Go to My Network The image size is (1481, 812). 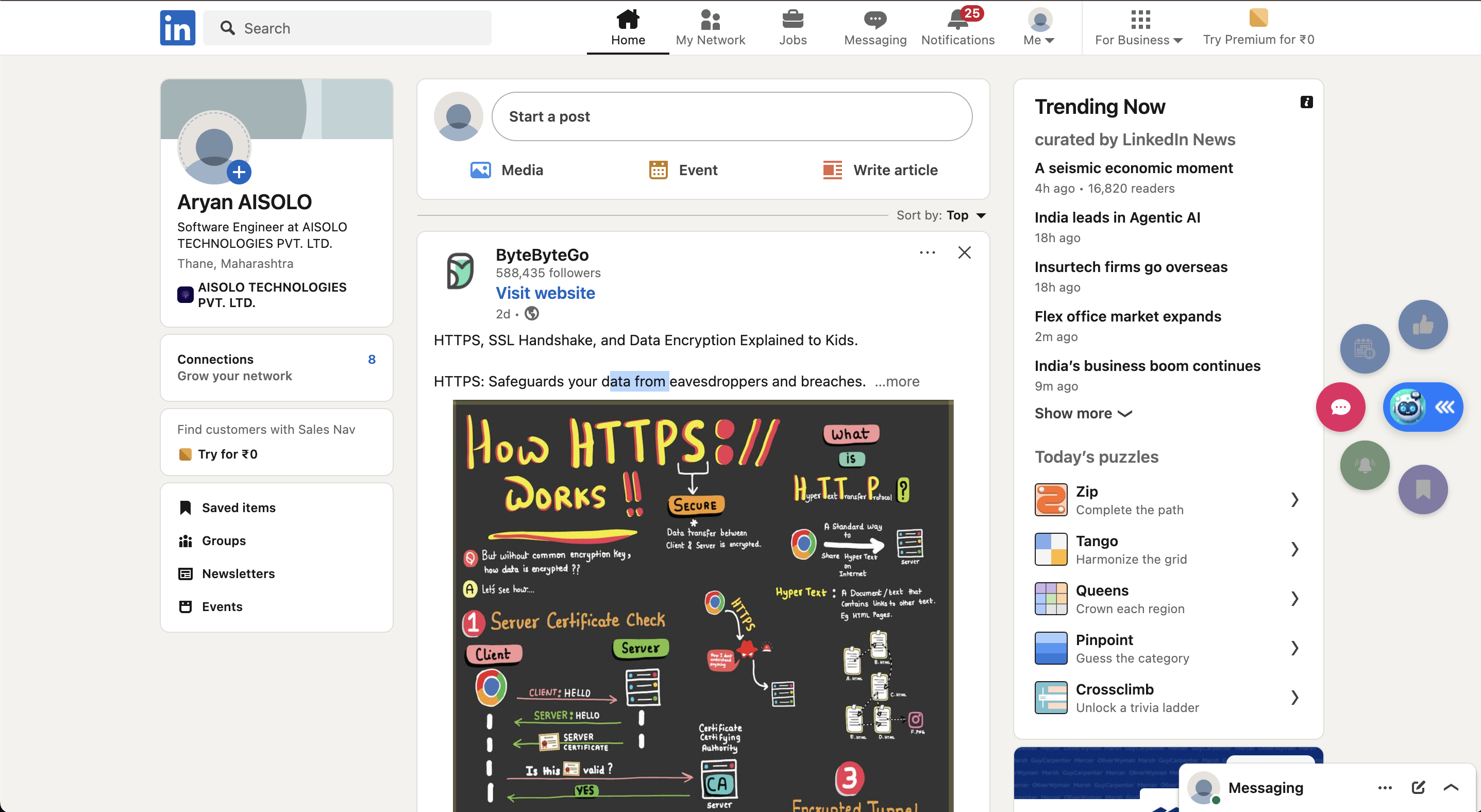click(710, 28)
